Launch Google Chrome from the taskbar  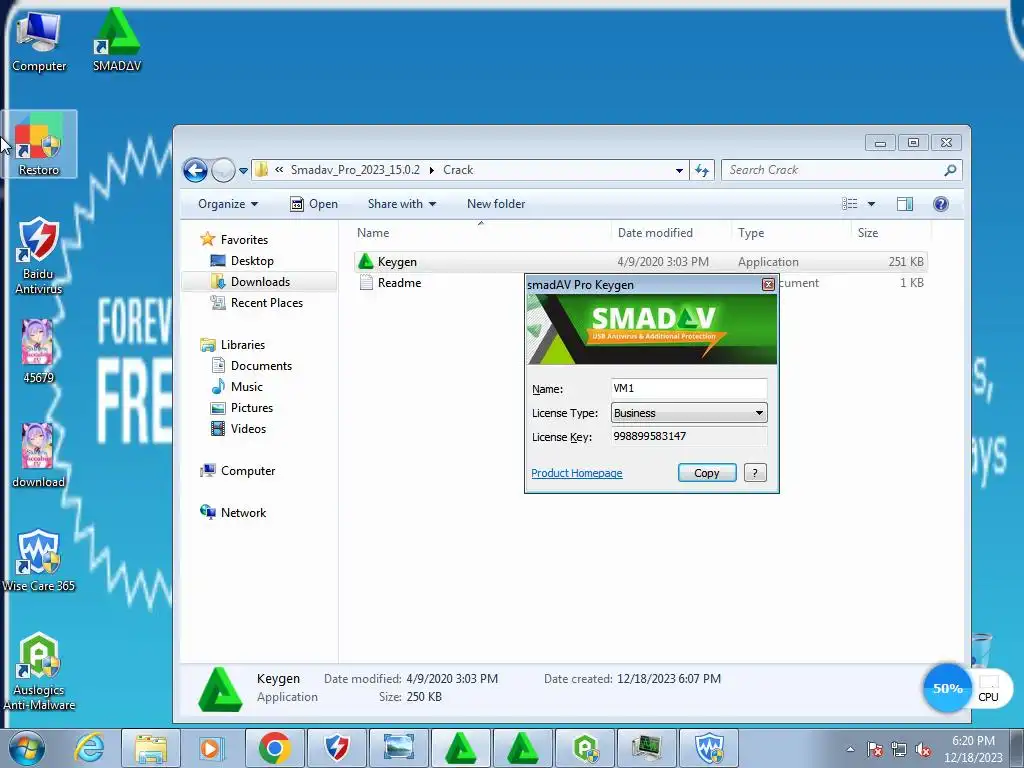tap(274, 748)
